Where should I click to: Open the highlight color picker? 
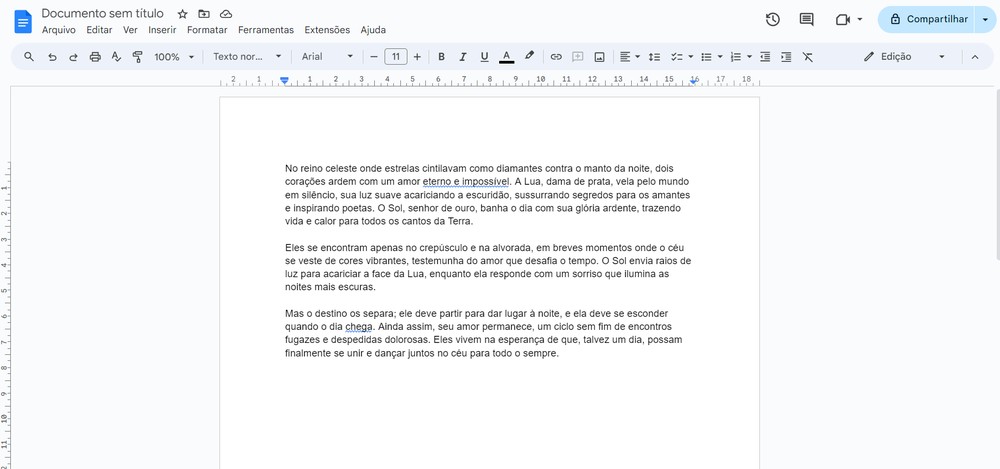529,57
